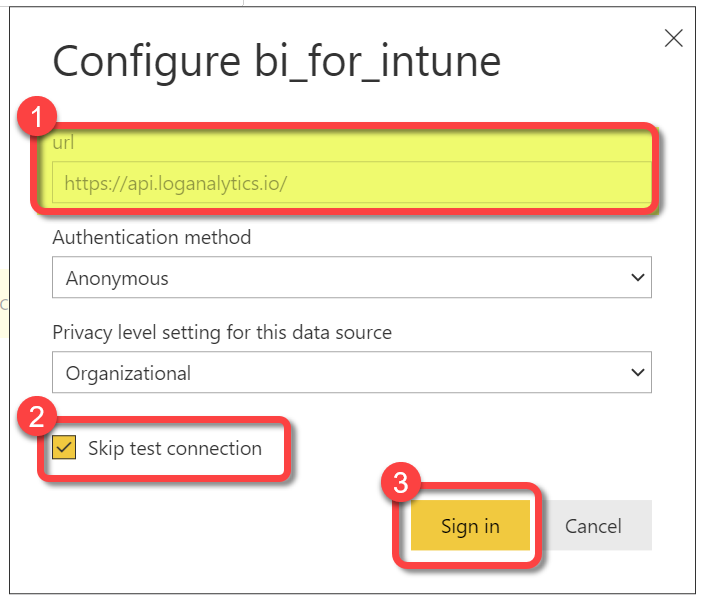The height and width of the screenshot is (604, 706).
Task: Click the chevron arrow beside Organizational
Action: tap(637, 373)
